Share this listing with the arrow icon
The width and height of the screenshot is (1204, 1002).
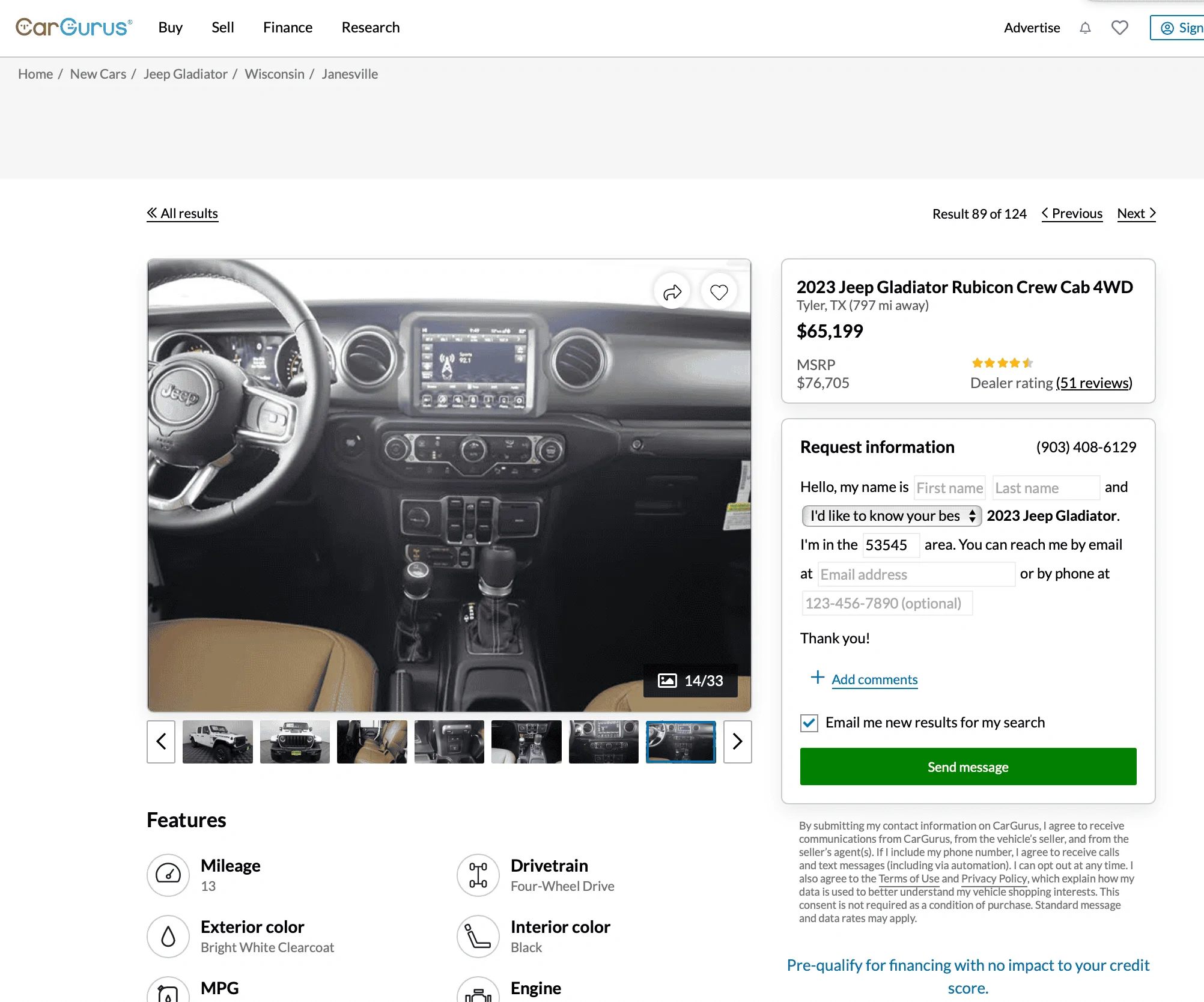(x=672, y=293)
